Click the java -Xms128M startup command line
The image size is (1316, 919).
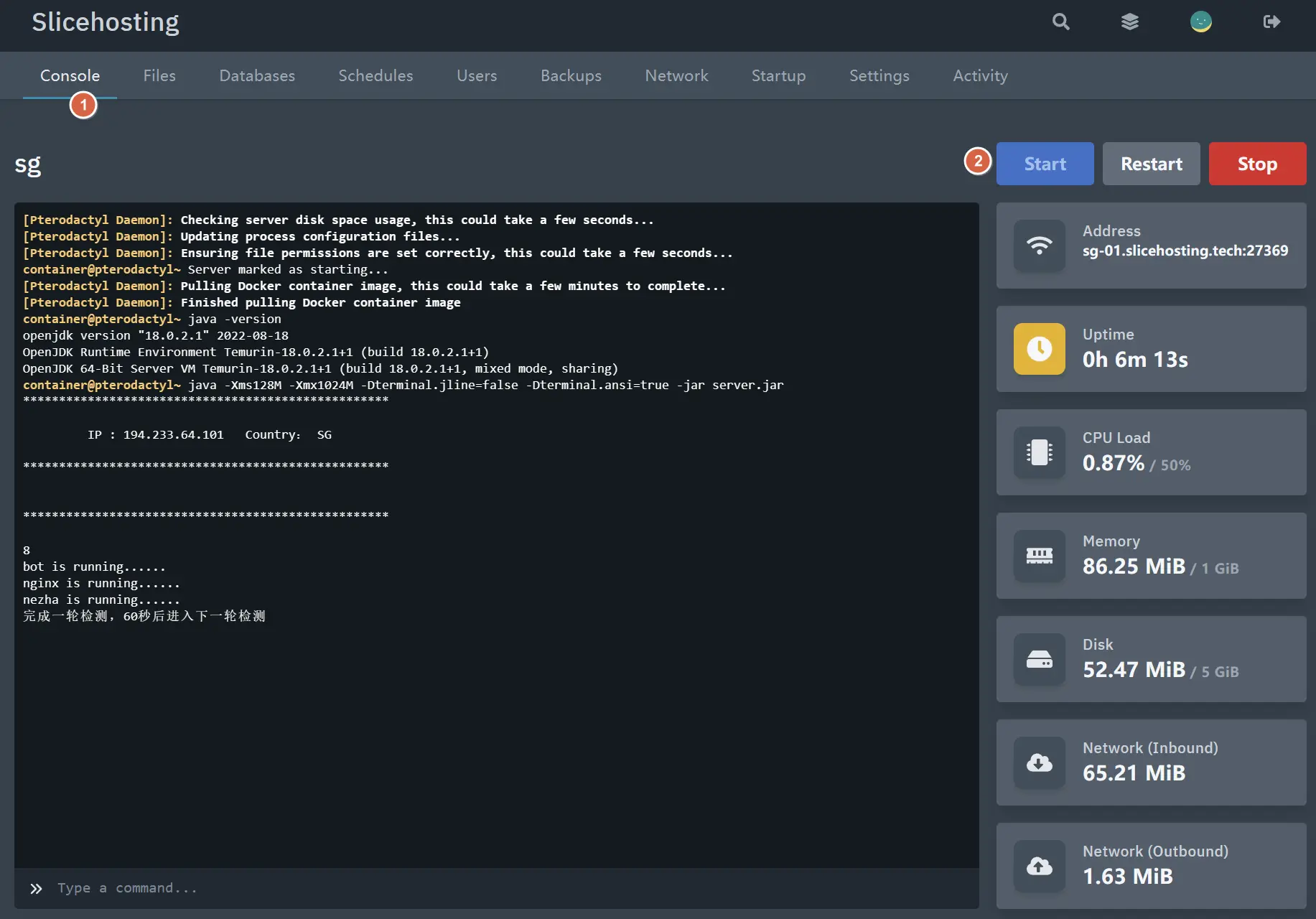point(403,385)
